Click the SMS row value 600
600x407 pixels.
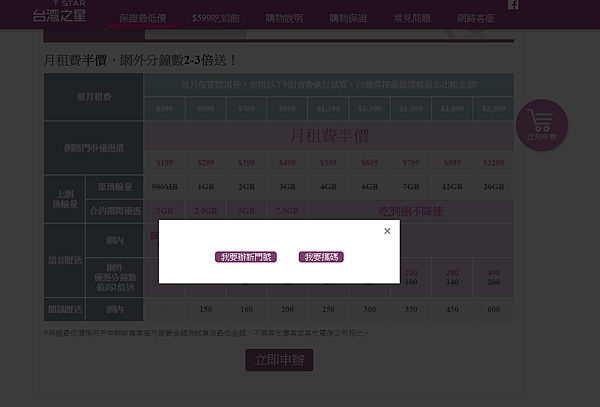click(493, 309)
